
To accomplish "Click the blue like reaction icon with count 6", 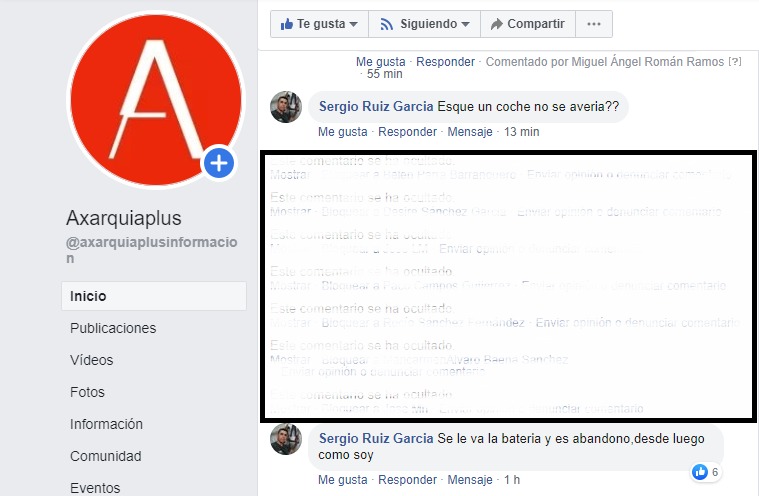I will pyautogui.click(x=700, y=471).
